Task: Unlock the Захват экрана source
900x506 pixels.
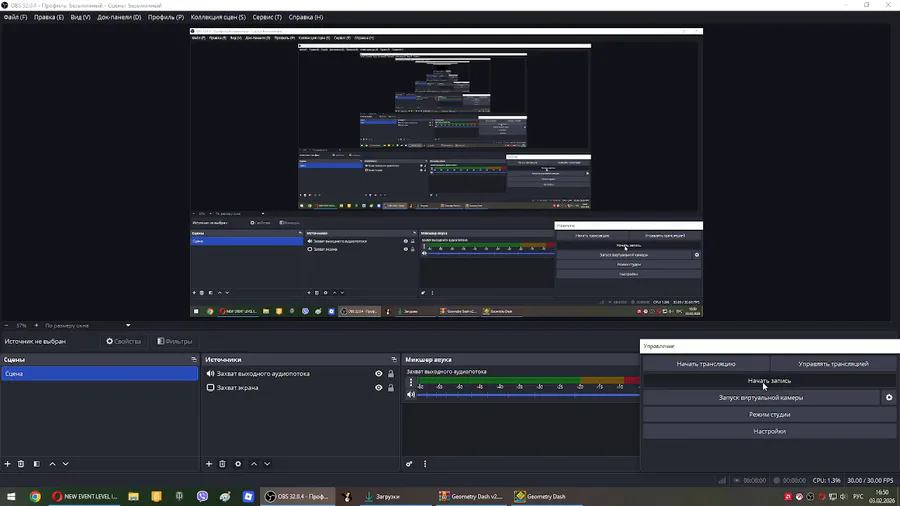Action: point(391,388)
